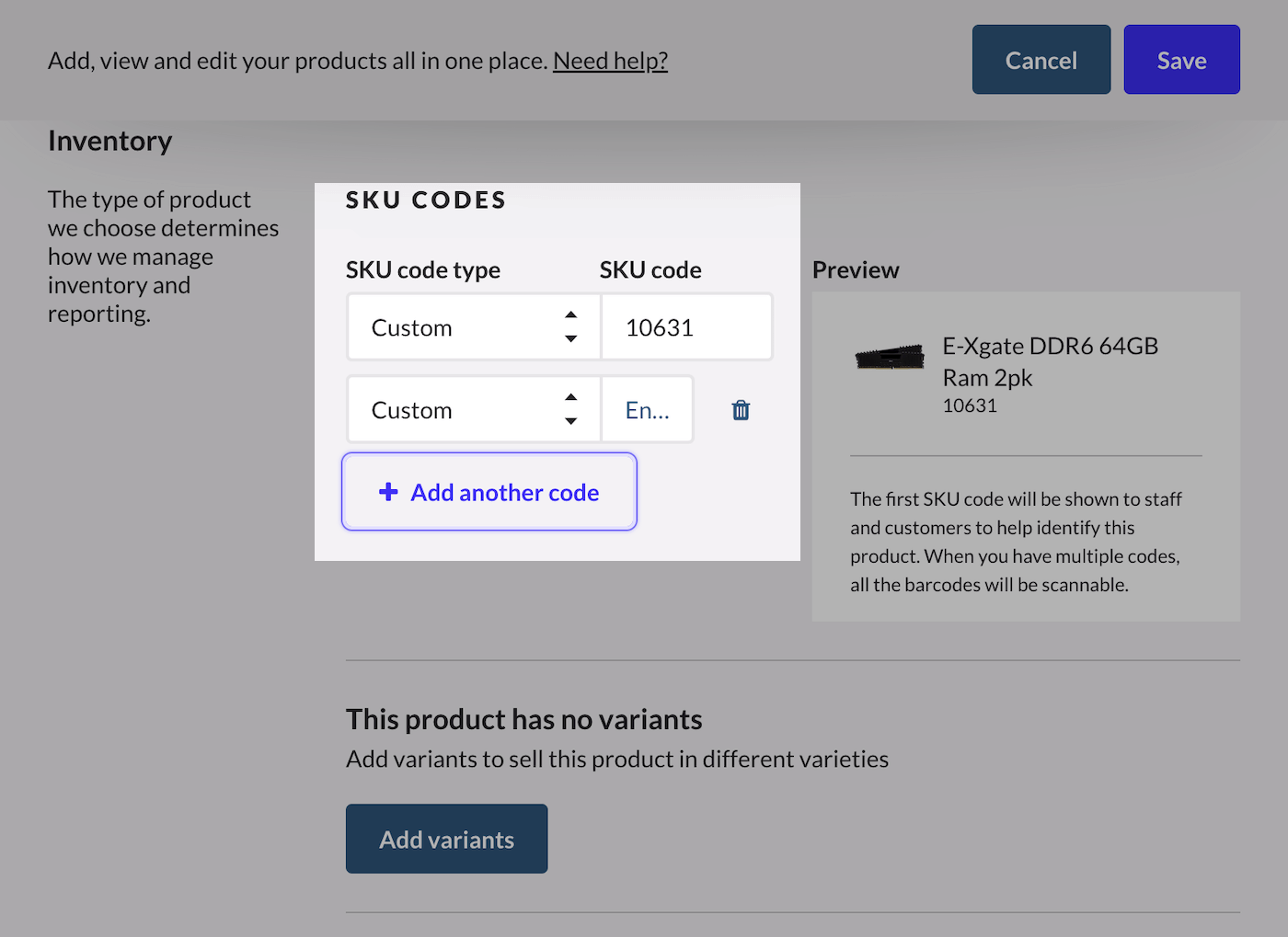Screen dimensions: 1288x937
Task: Click the 10631 code under the preview product name
Action: click(x=970, y=406)
